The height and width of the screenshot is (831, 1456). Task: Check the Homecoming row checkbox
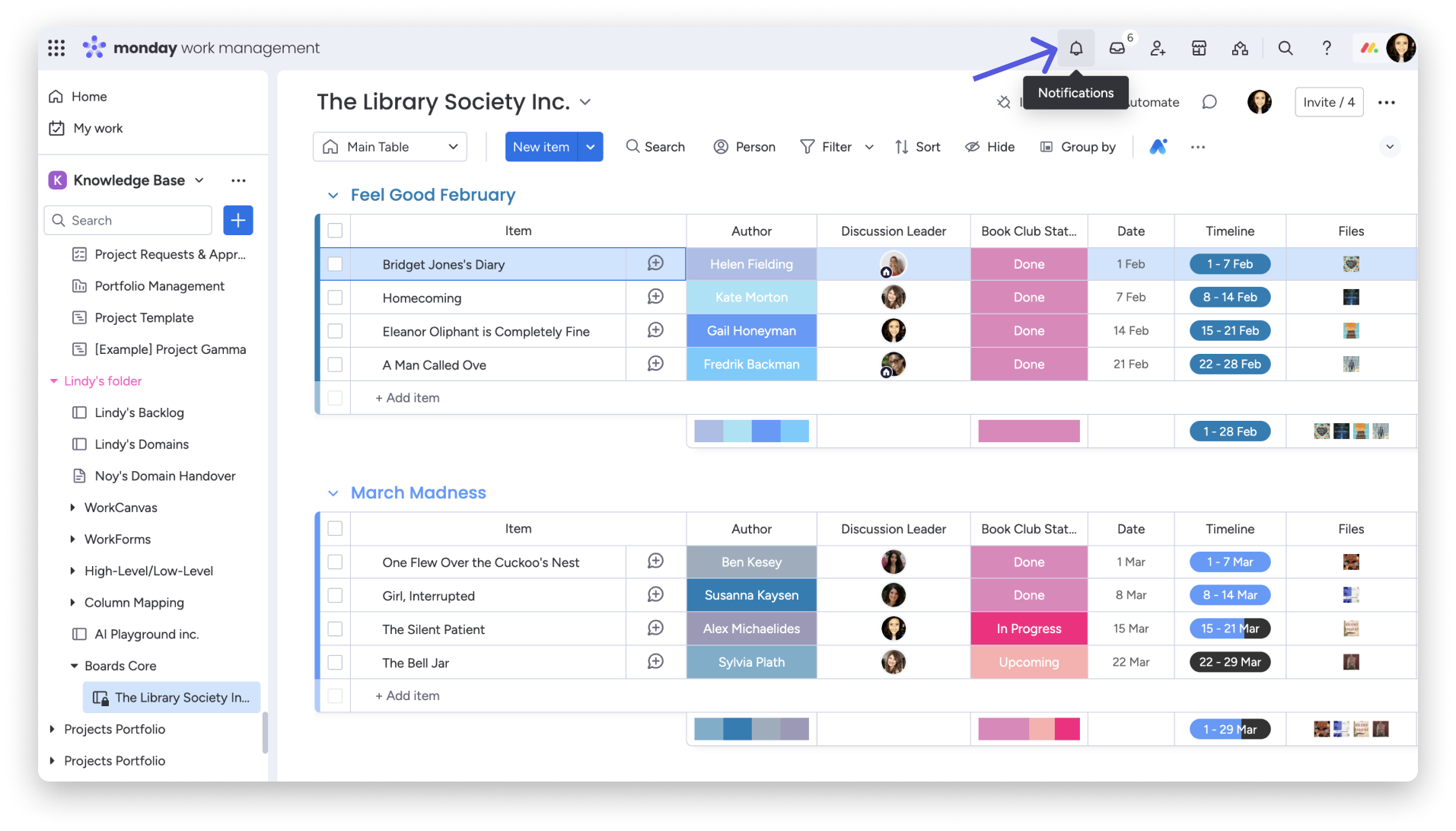click(335, 298)
